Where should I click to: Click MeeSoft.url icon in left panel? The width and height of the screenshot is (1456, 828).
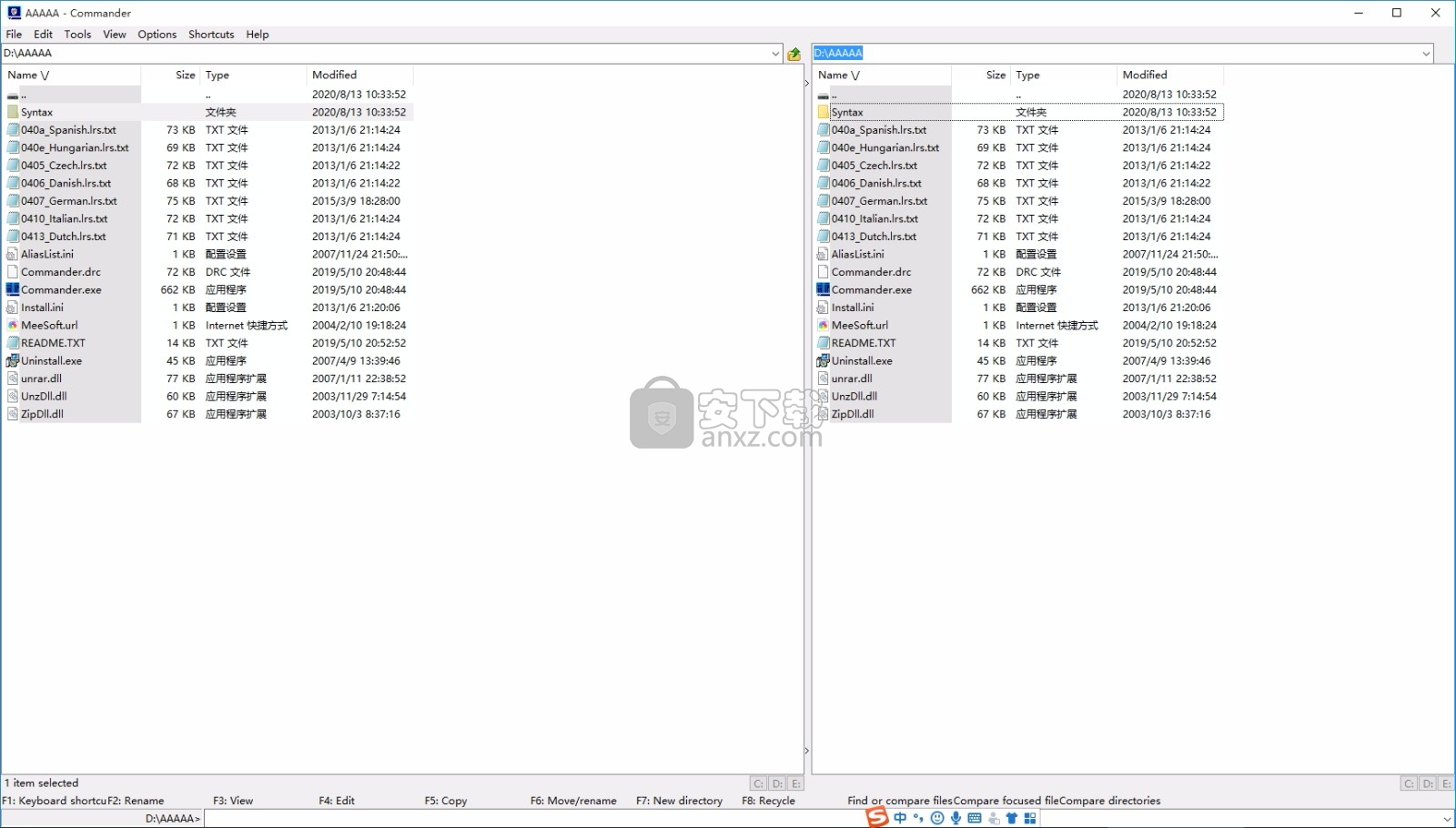(13, 325)
